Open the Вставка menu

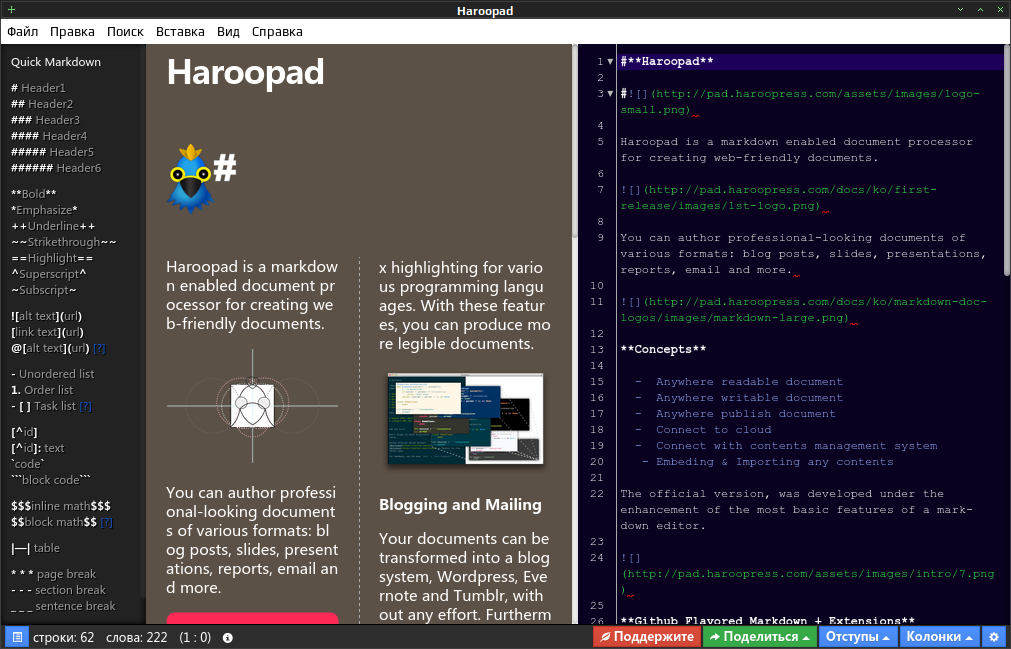tap(180, 32)
